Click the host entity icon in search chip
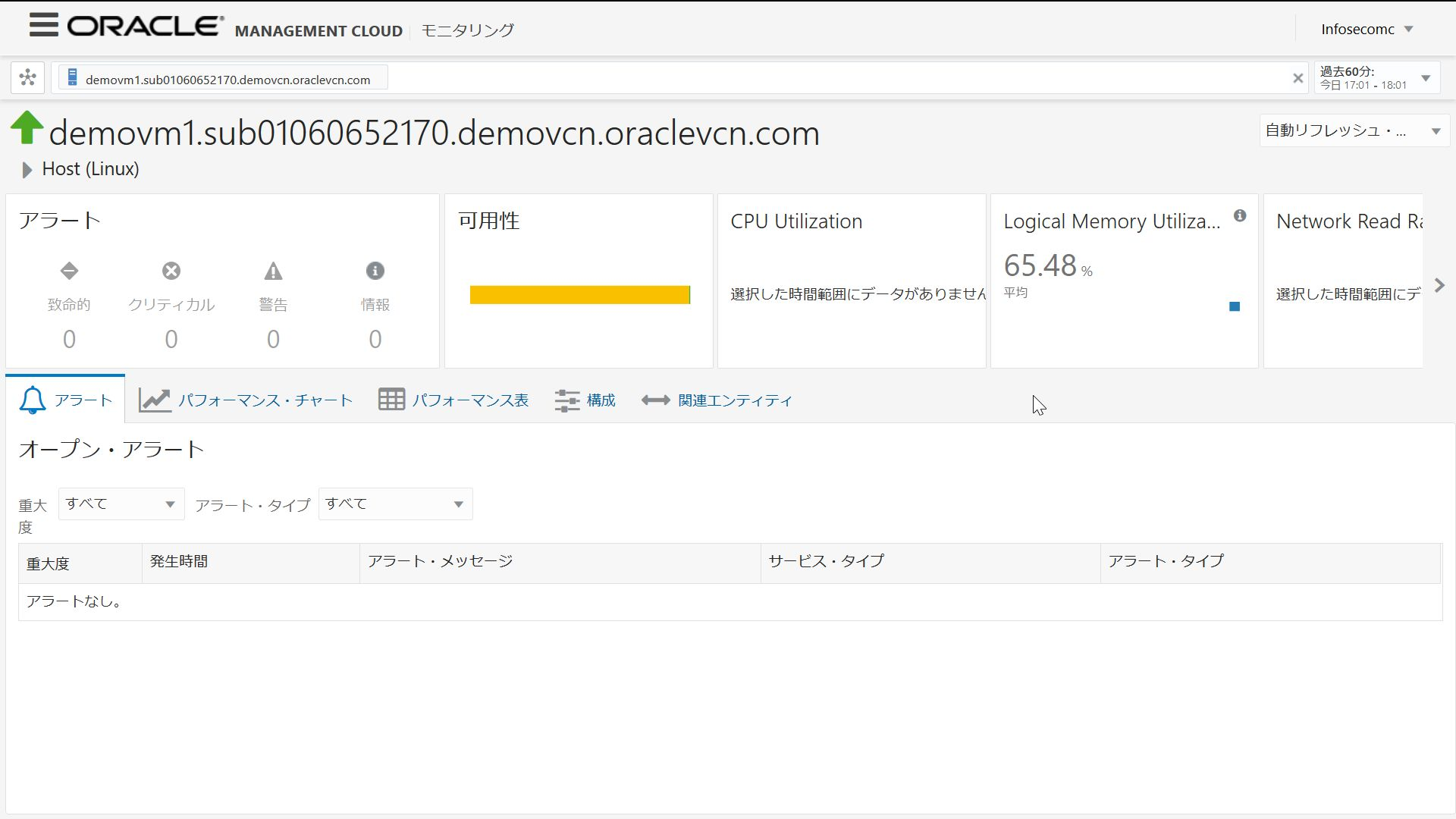The height and width of the screenshot is (819, 1456). click(x=72, y=77)
